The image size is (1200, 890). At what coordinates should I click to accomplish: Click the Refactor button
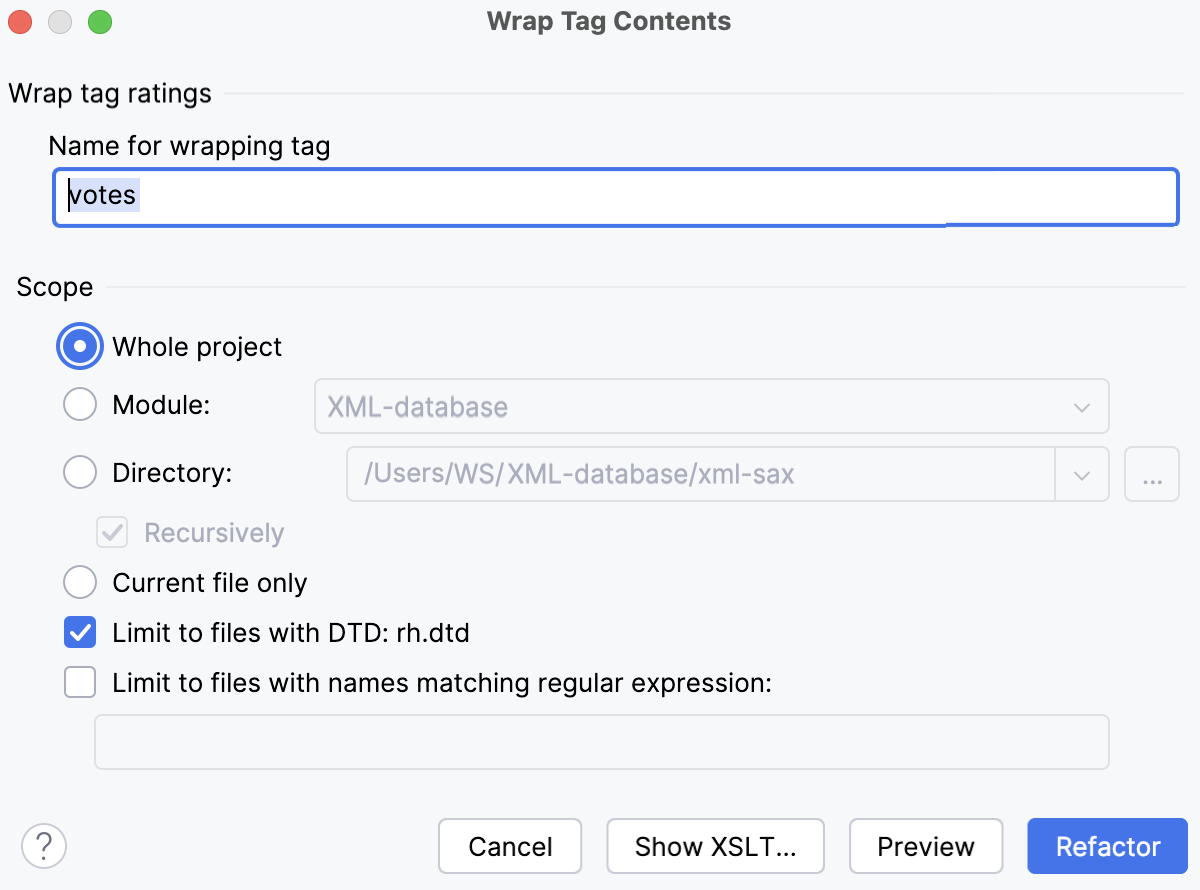(x=1107, y=846)
